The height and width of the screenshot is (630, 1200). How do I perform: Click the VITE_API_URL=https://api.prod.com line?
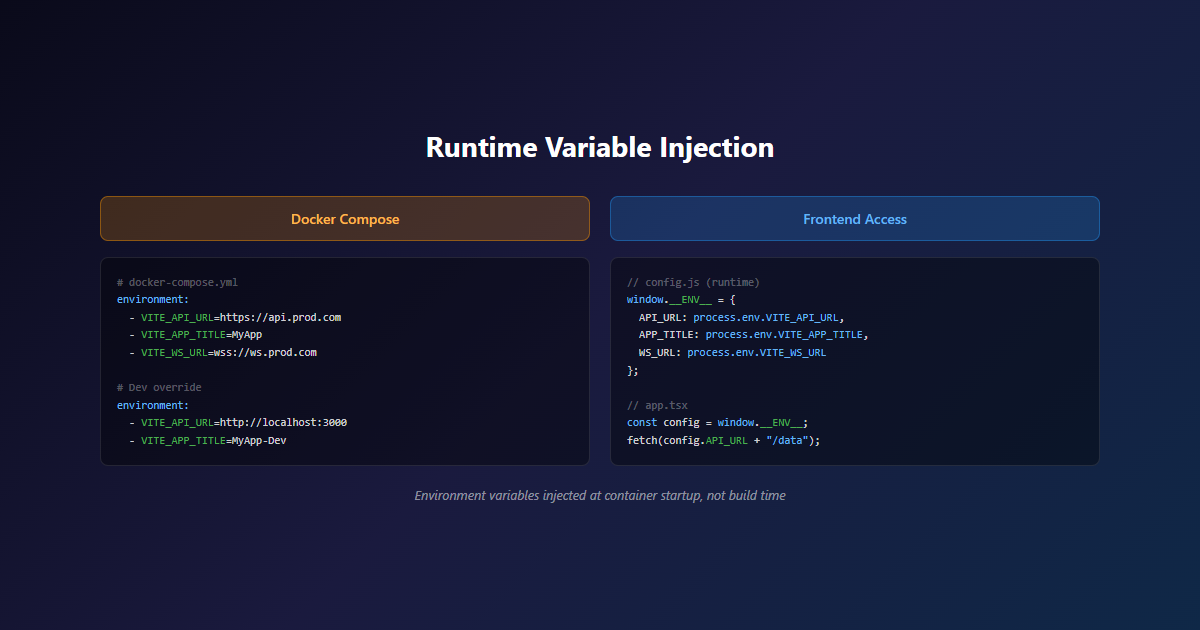235,318
